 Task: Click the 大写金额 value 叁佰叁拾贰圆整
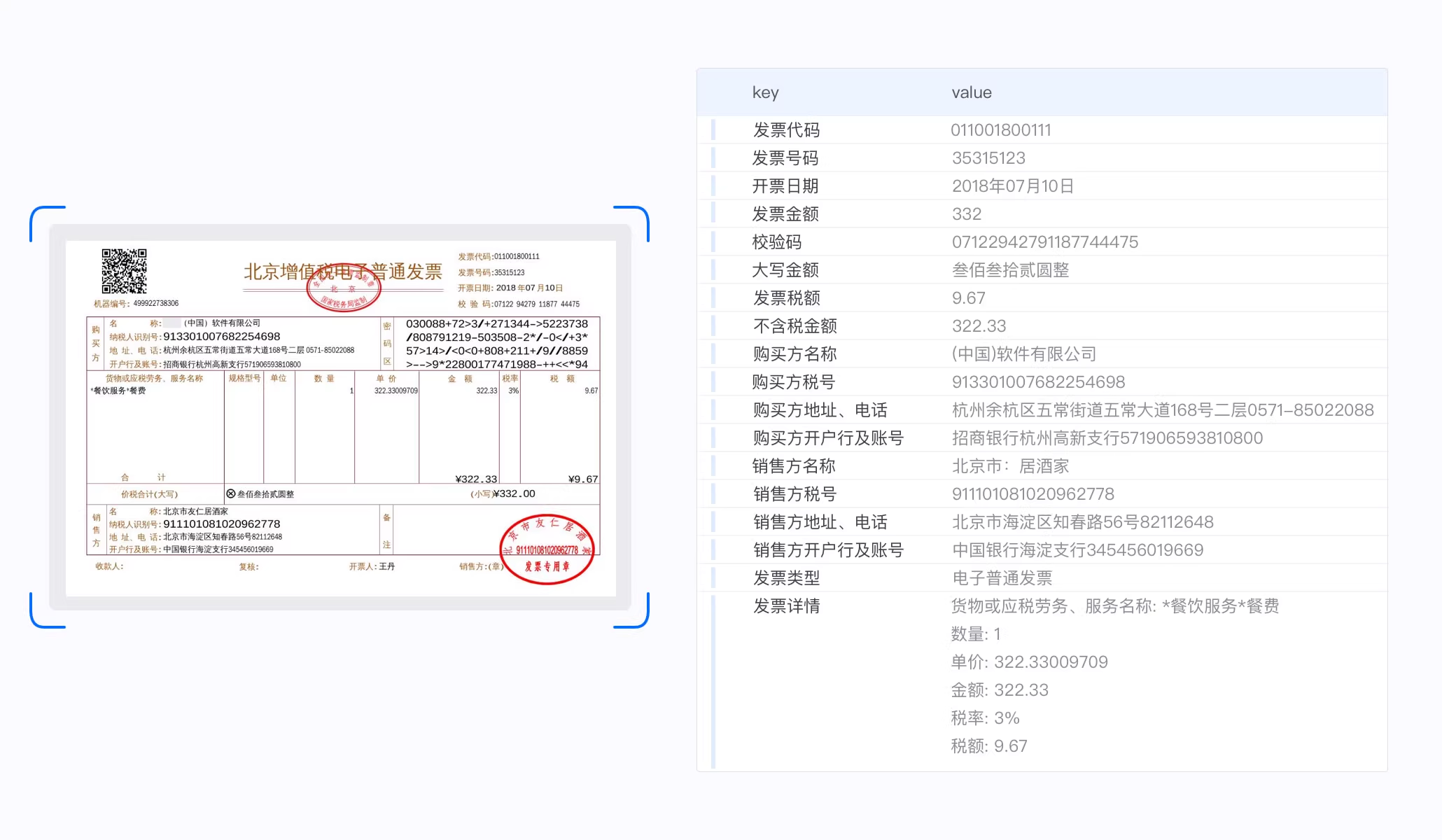1010,270
